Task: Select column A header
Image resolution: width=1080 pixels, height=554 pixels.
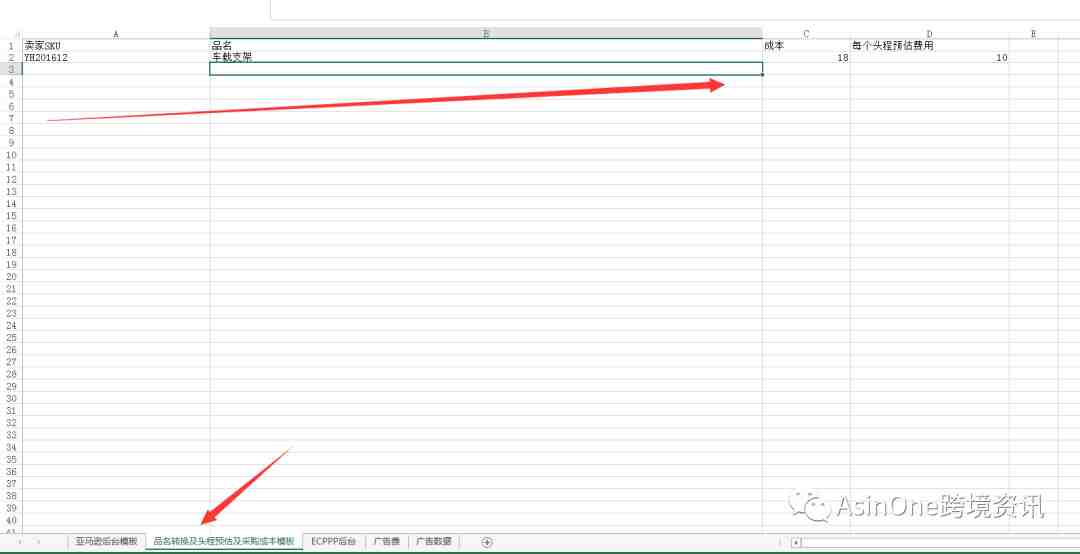Action: coord(116,34)
